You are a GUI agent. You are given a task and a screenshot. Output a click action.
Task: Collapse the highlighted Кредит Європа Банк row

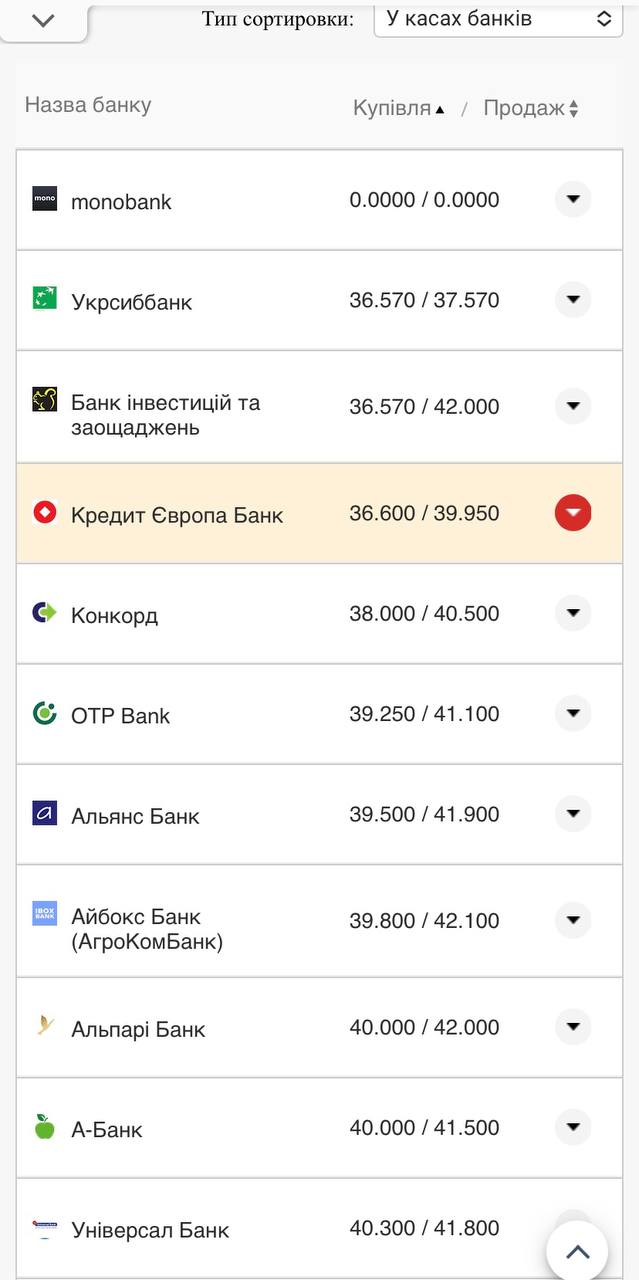point(572,513)
